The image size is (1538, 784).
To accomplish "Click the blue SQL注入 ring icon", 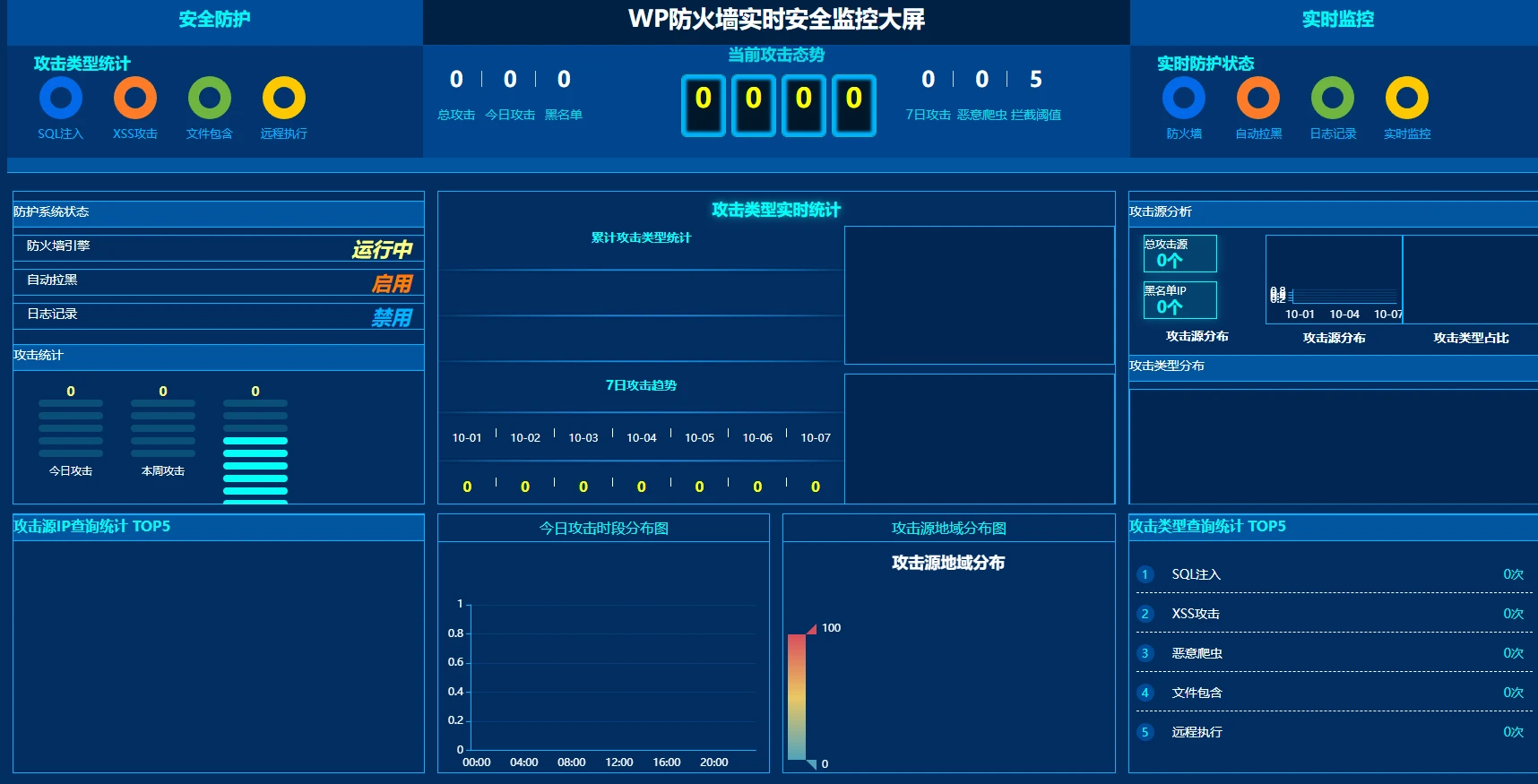I will pyautogui.click(x=61, y=98).
